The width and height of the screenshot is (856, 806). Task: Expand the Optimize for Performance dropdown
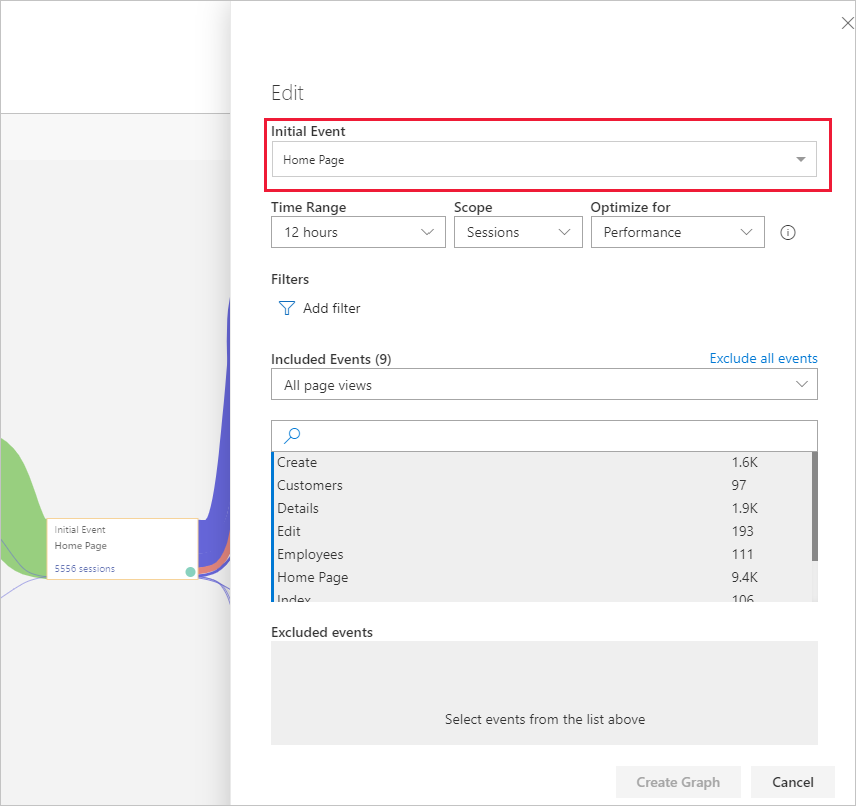(x=677, y=232)
